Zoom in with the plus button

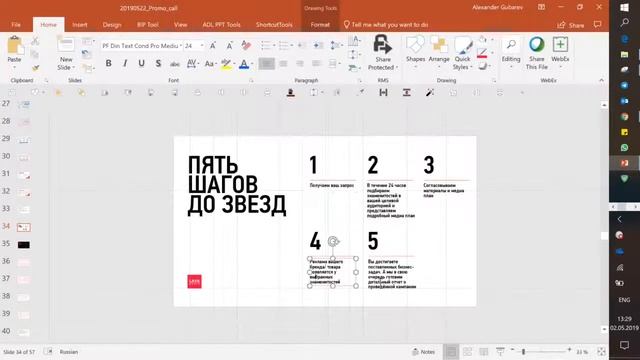tap(569, 350)
